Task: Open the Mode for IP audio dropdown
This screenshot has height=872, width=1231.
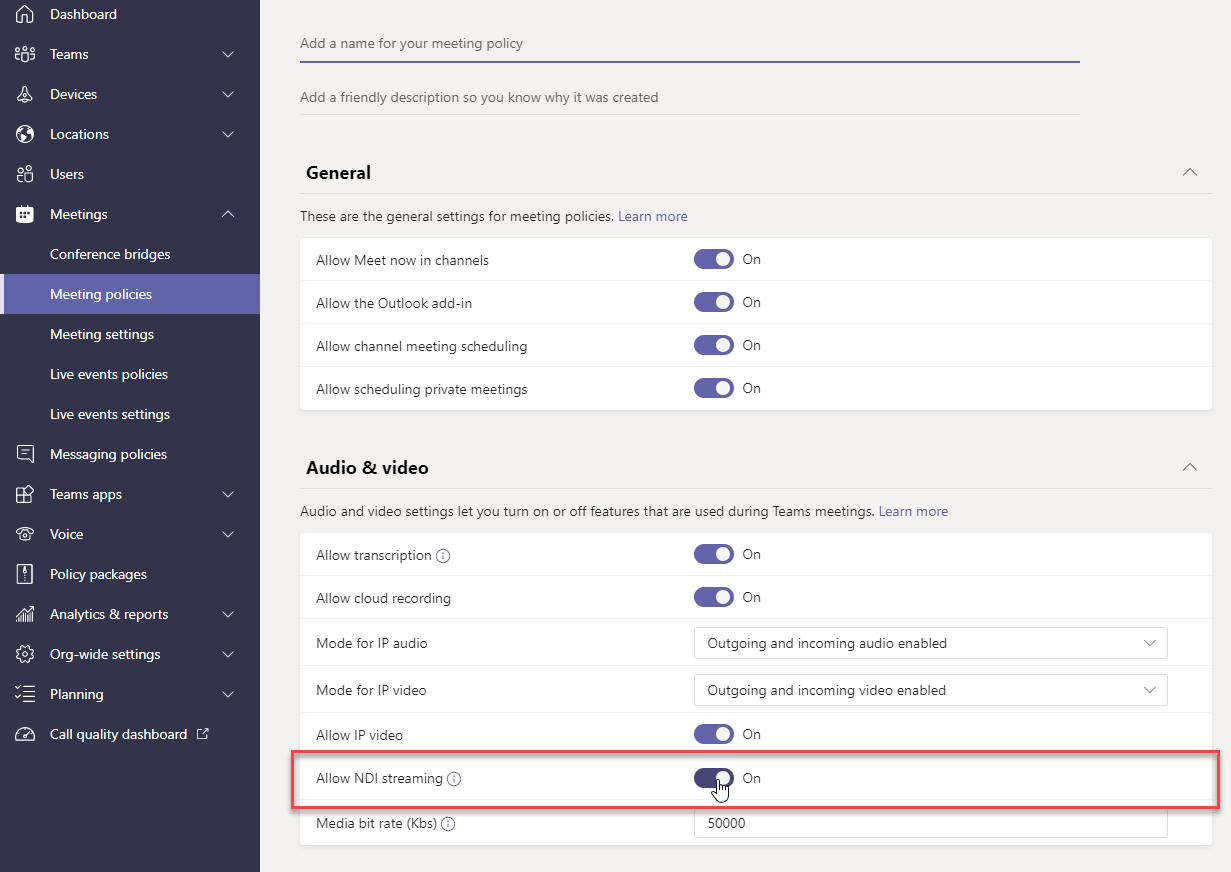Action: 1150,643
